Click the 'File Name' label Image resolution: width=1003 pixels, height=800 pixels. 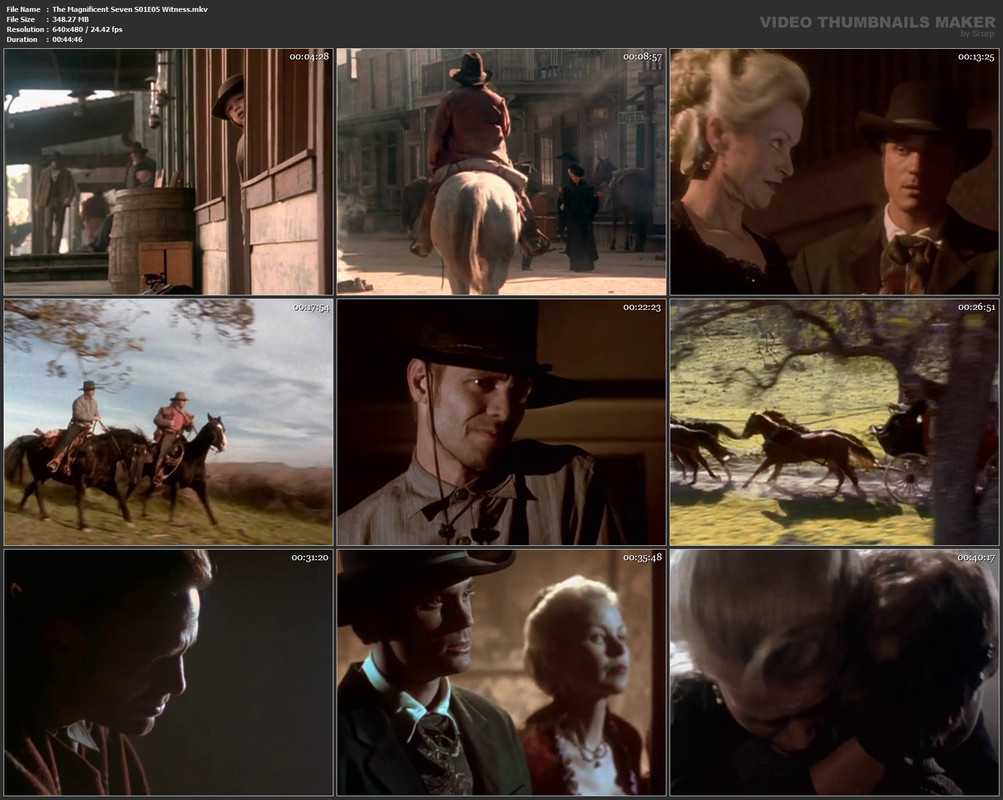[x=24, y=9]
